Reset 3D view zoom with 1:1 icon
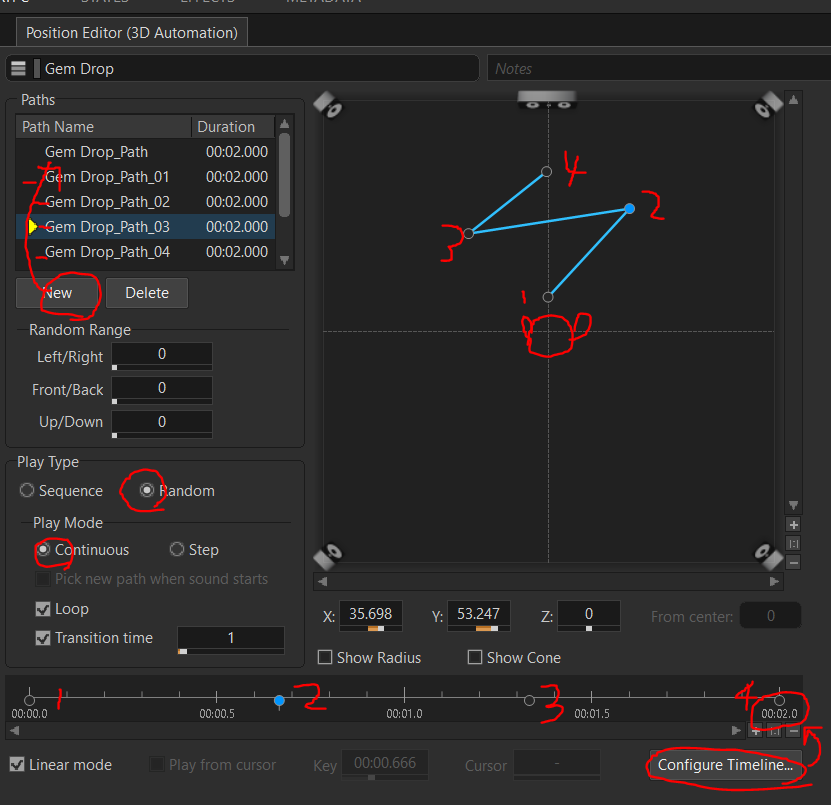This screenshot has width=831, height=805. [793, 543]
